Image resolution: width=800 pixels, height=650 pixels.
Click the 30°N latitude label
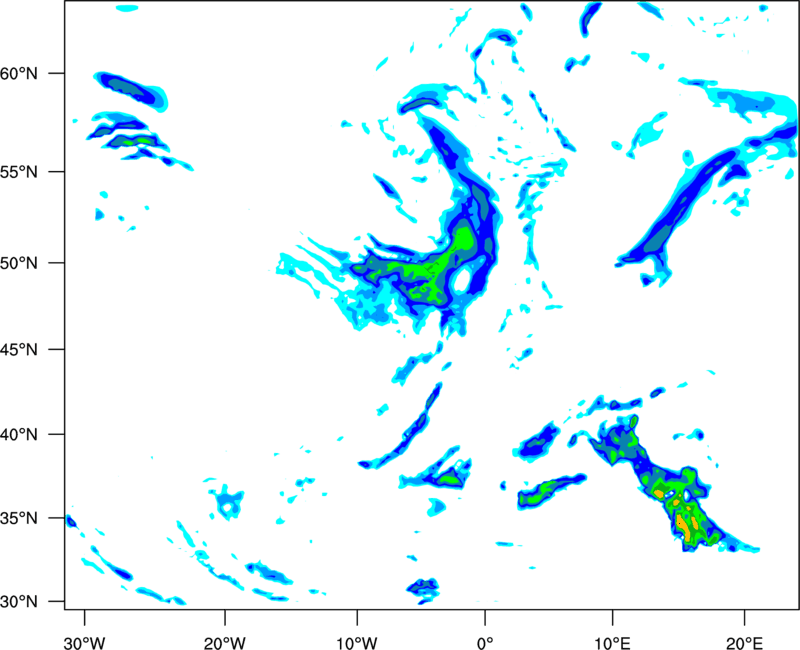(x=19, y=602)
